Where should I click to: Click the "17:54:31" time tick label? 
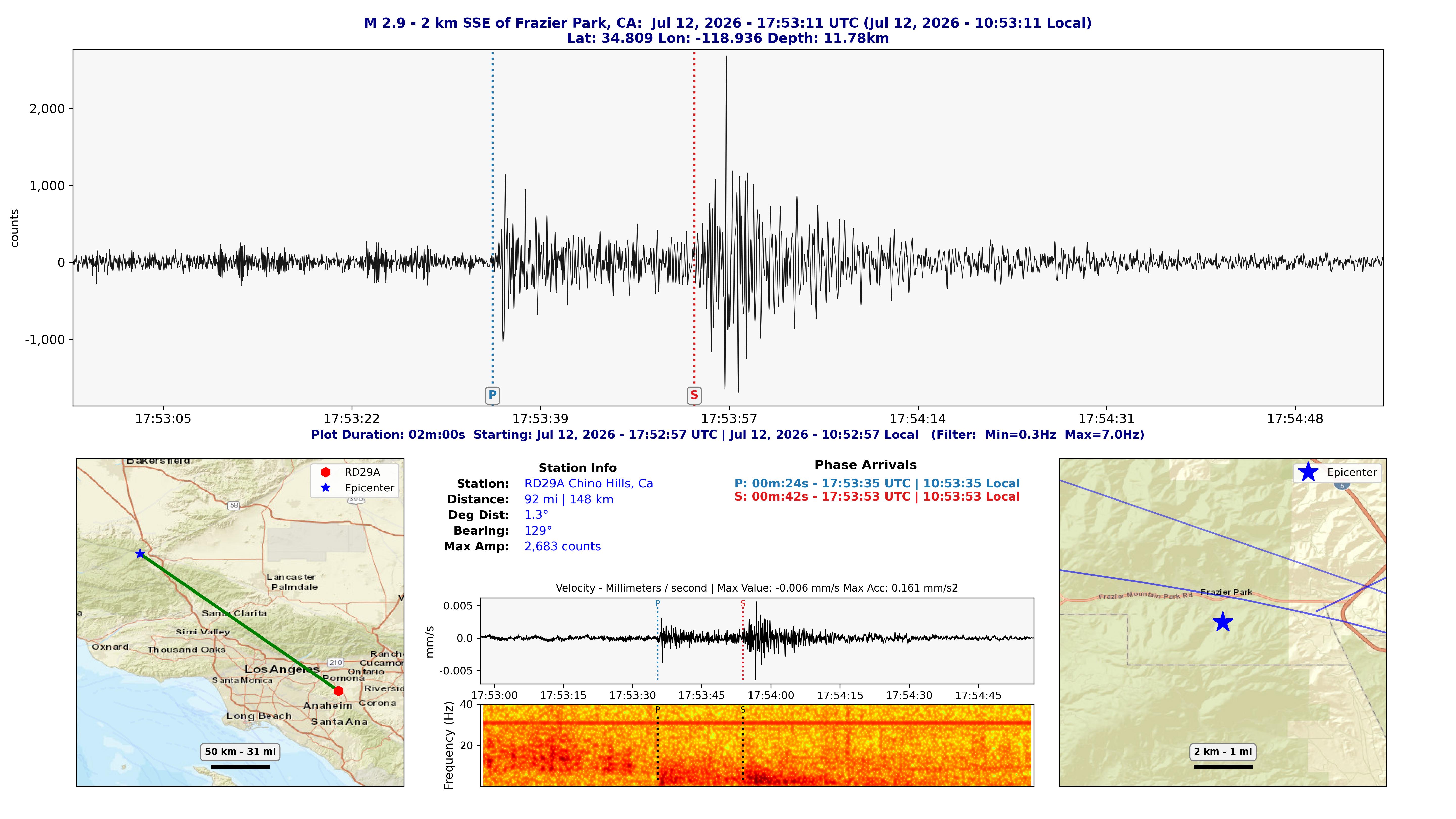[x=1106, y=419]
